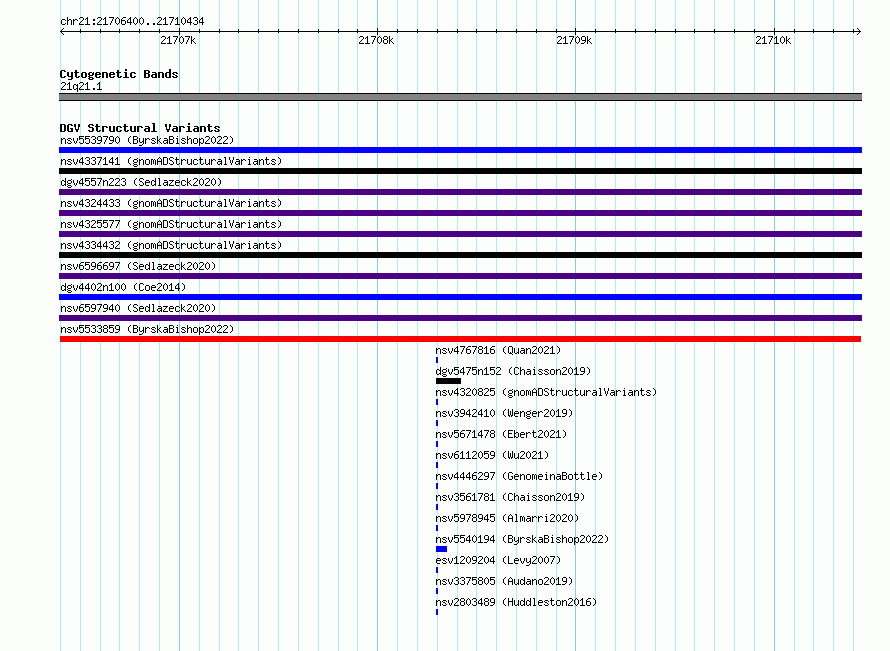Click the blue bar under nsv5539790

(x=460, y=150)
